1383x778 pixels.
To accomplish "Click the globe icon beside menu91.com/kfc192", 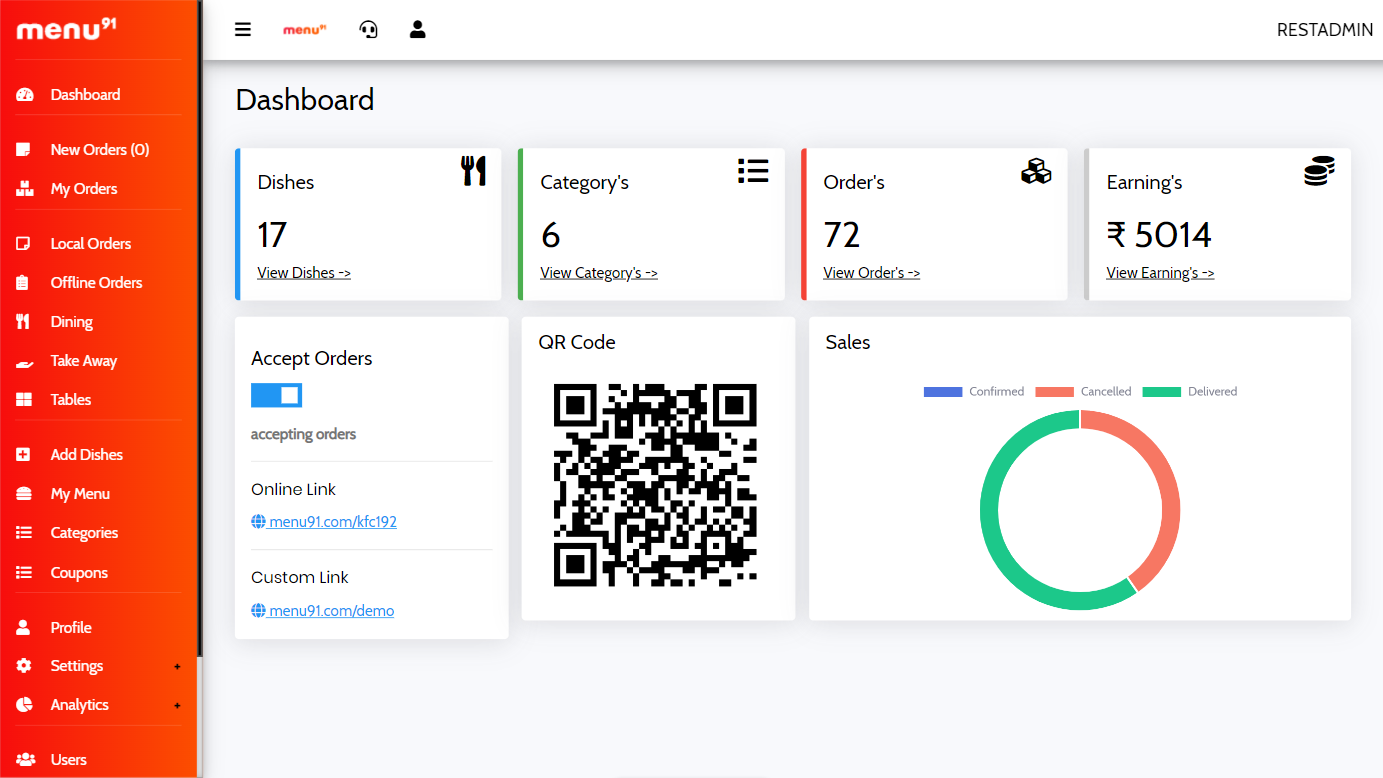I will (258, 522).
